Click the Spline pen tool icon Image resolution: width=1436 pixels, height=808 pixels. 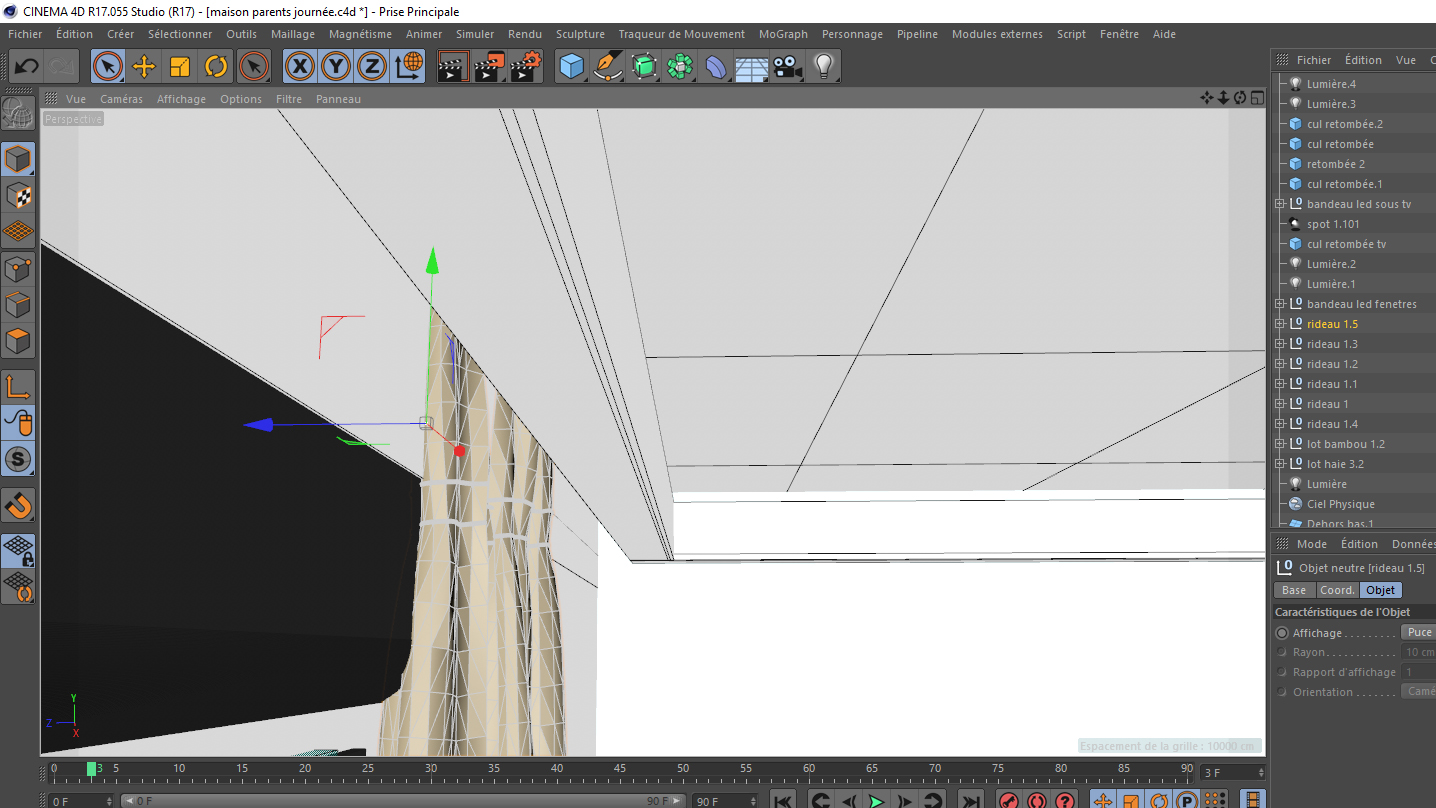tap(608, 67)
